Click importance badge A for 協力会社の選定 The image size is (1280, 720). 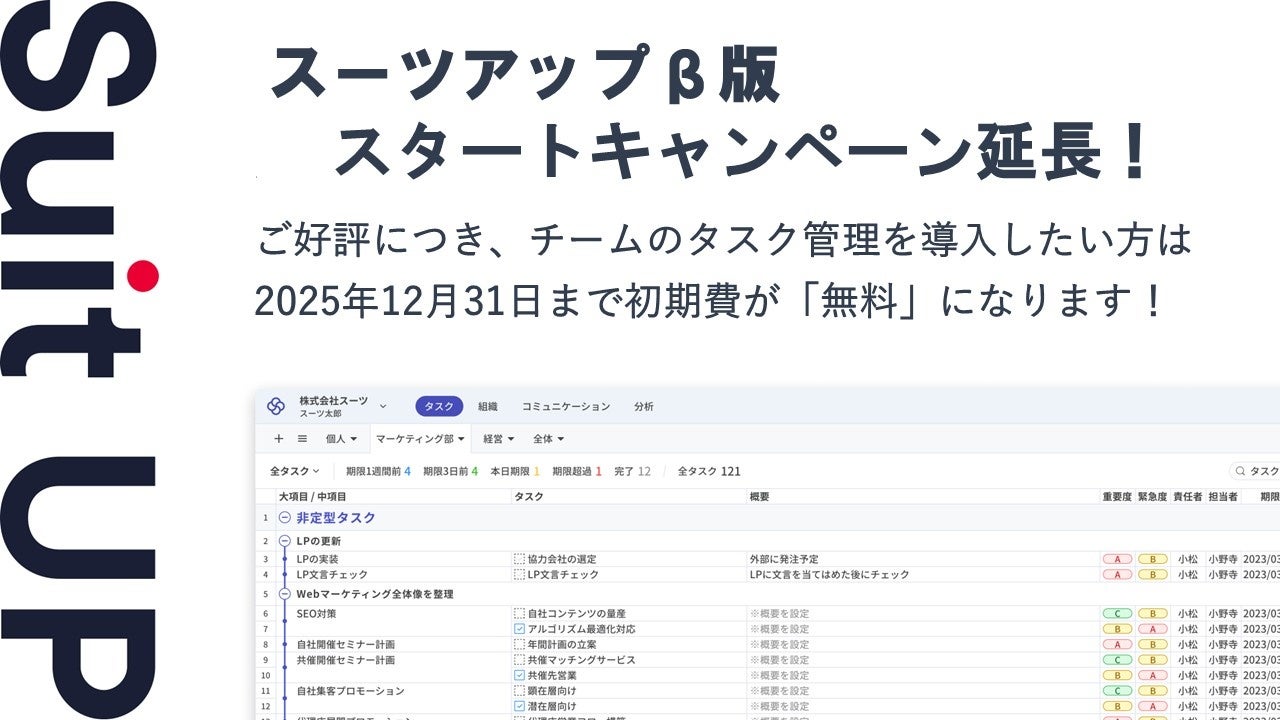pyautogui.click(x=1117, y=559)
